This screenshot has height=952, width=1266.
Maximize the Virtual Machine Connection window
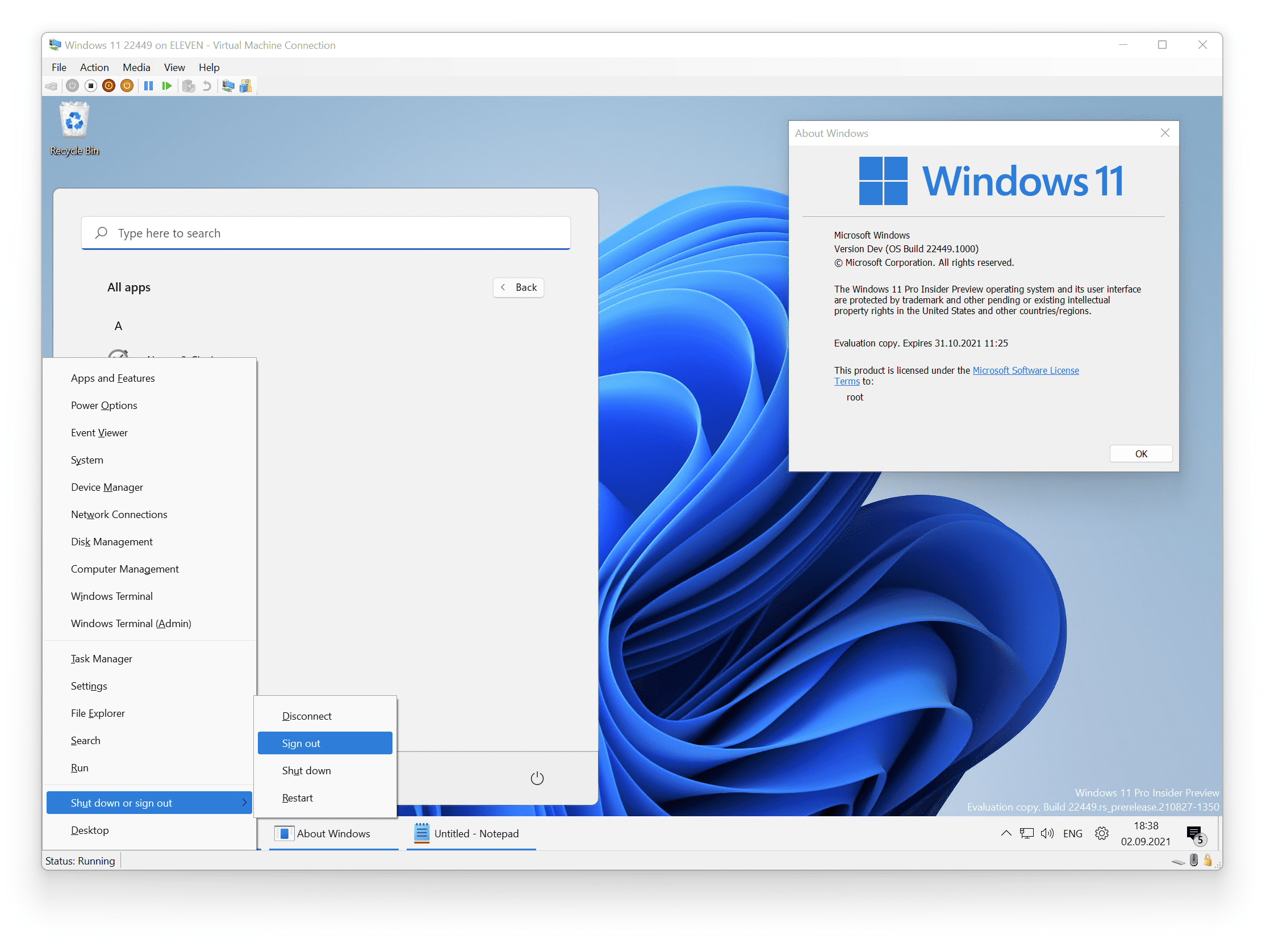1163,45
